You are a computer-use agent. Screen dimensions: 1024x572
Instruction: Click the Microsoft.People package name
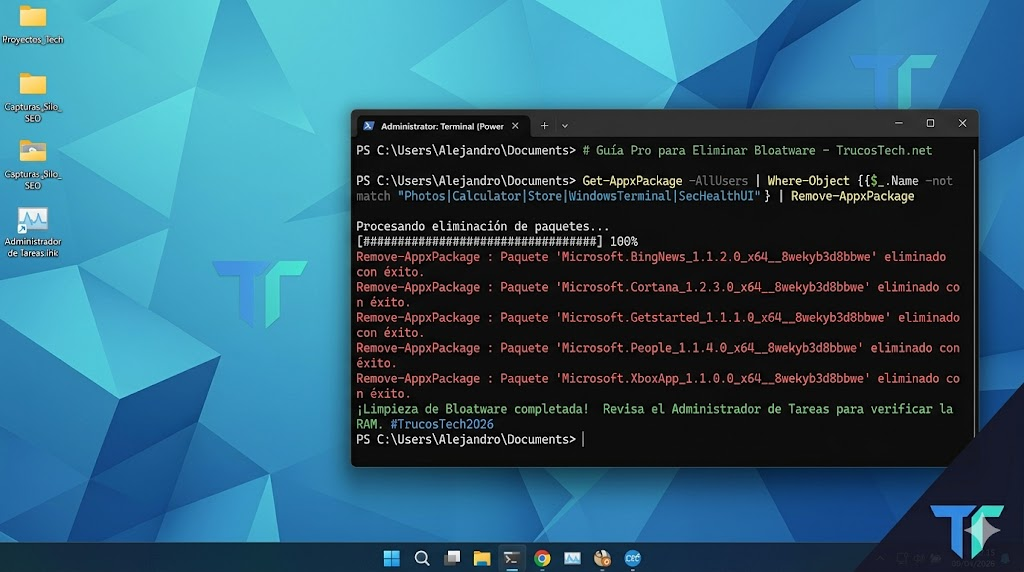pyautogui.click(x=709, y=348)
